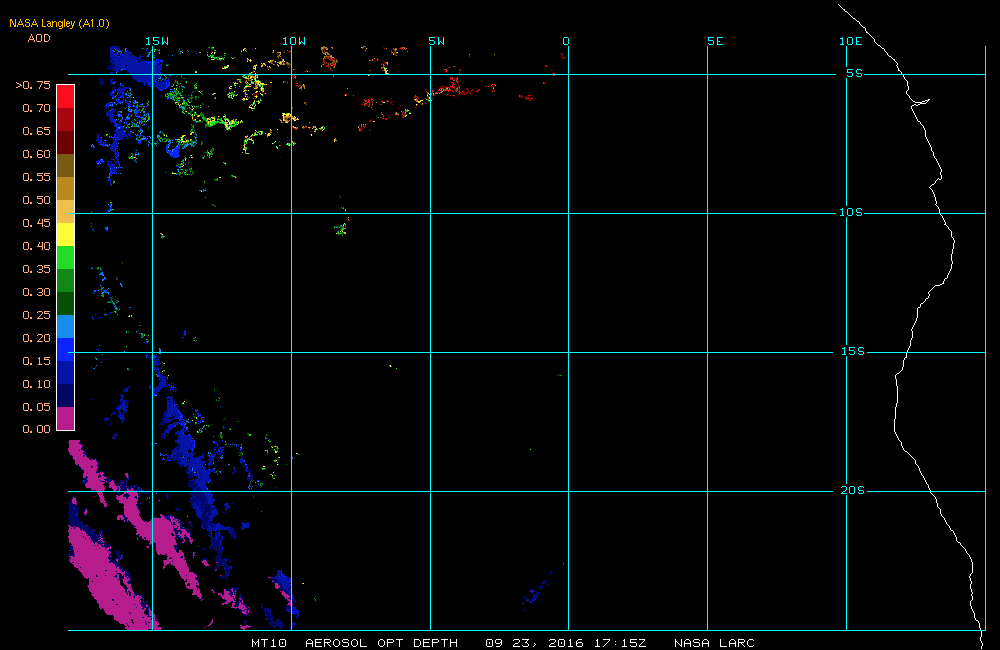Click the 'NASA LARC' footer credit
The width and height of the screenshot is (1000, 650).
pos(714,643)
